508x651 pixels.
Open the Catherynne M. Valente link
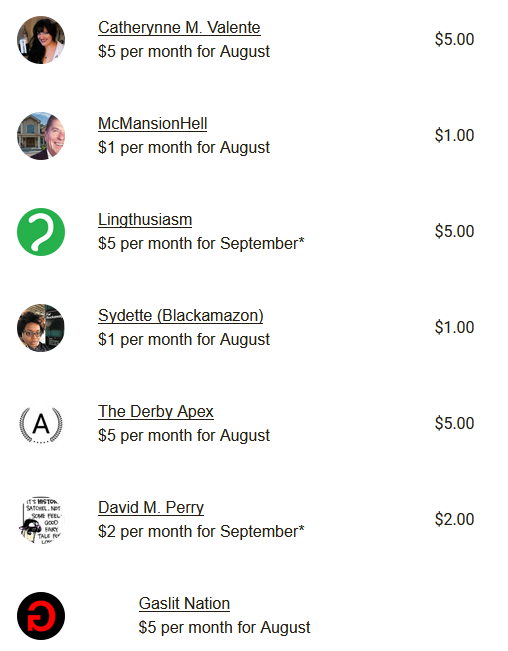[x=179, y=28]
